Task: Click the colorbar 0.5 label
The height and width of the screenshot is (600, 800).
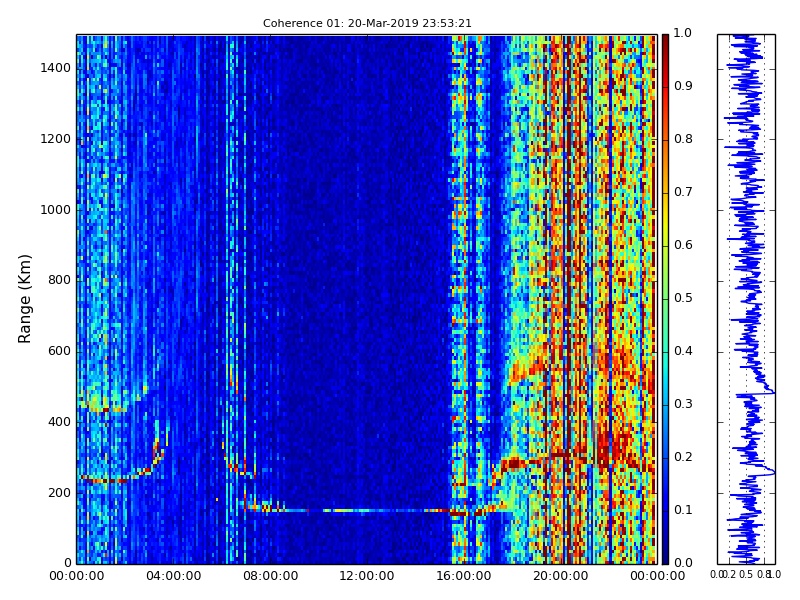Action: point(683,298)
